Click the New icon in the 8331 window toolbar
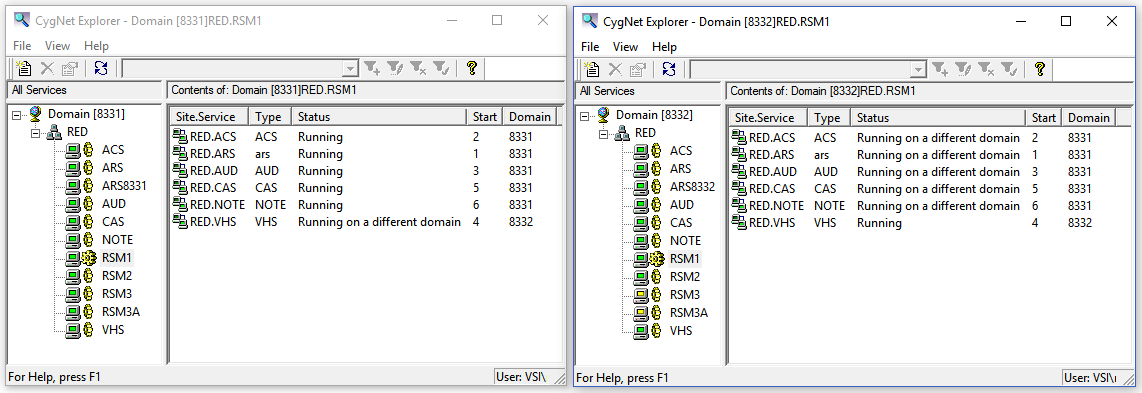This screenshot has width=1142, height=393. [25, 68]
